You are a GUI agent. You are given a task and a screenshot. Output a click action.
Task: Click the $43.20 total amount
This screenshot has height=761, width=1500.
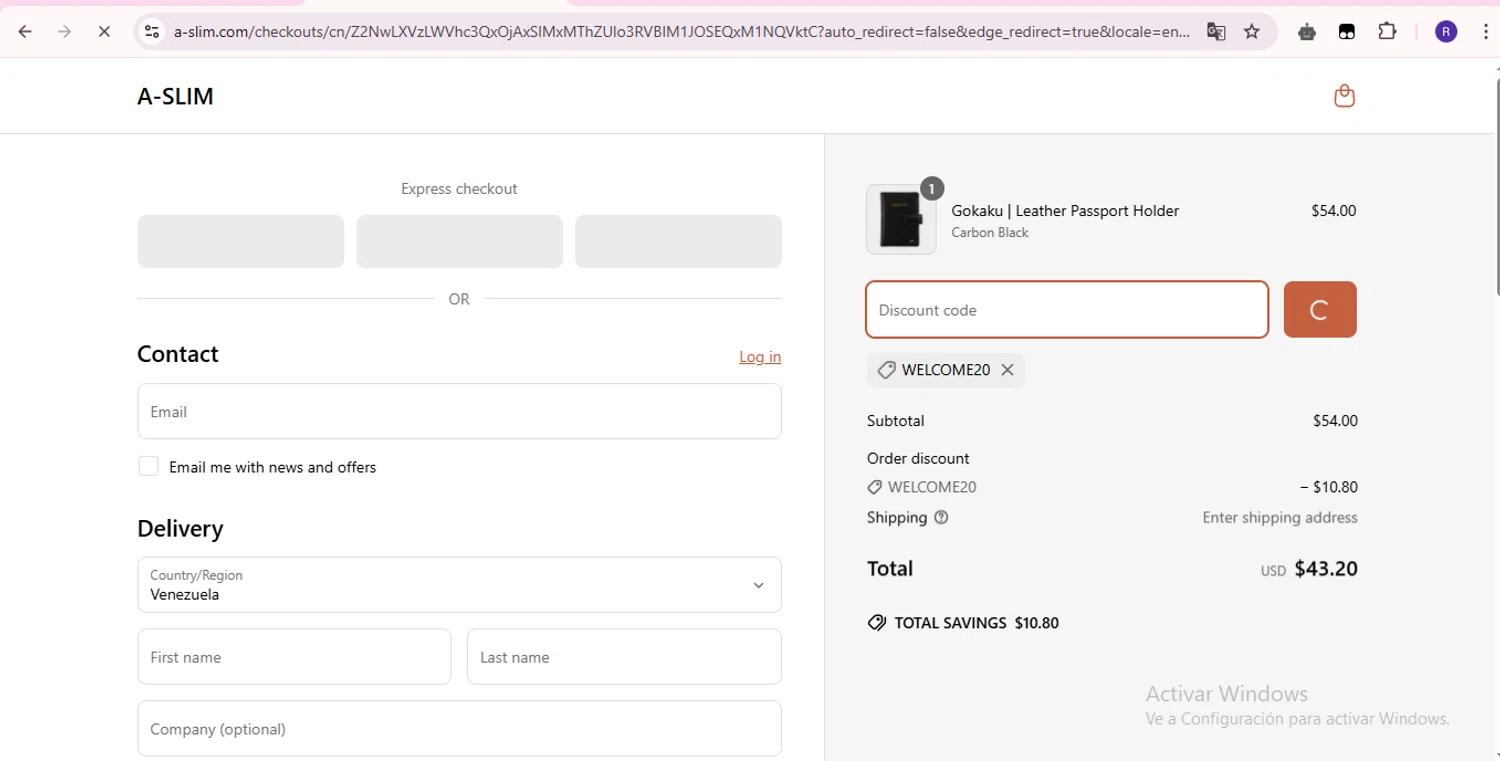tap(1326, 569)
